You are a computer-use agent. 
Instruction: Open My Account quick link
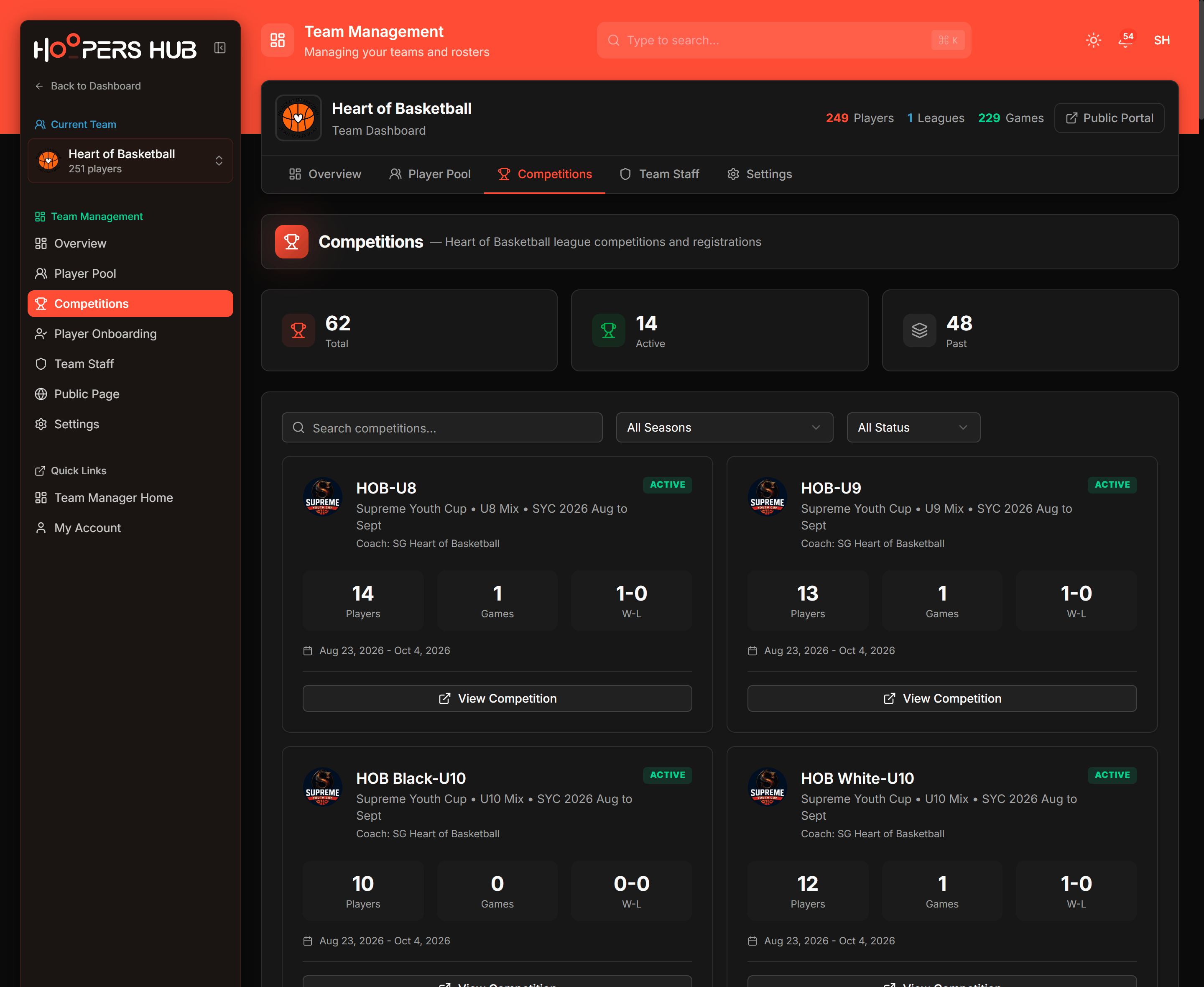(x=130, y=528)
